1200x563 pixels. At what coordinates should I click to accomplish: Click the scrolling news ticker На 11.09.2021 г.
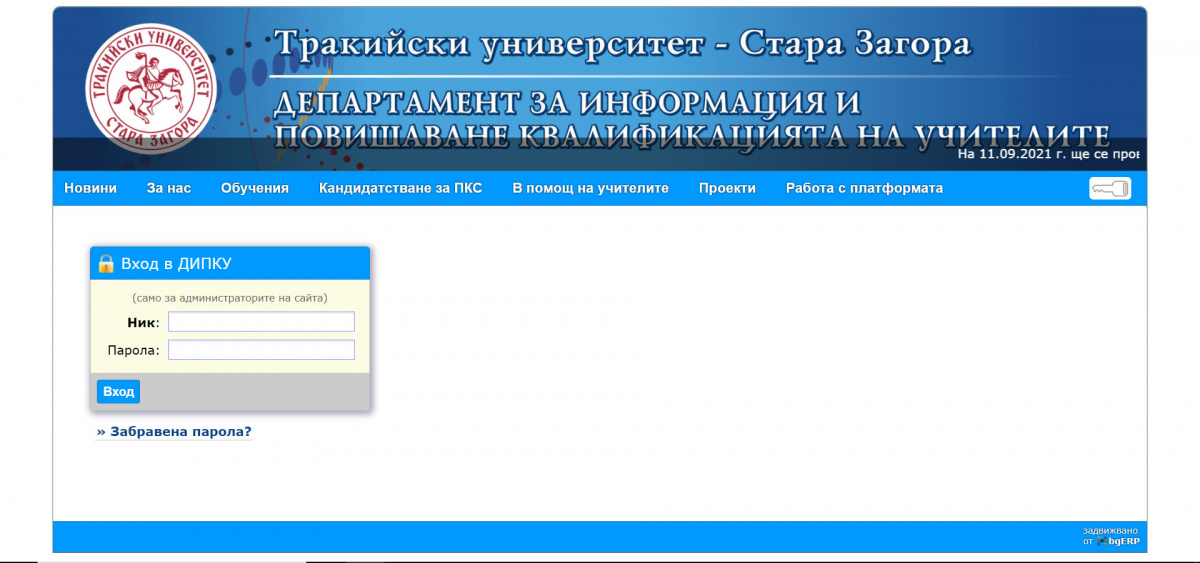pyautogui.click(x=1048, y=155)
